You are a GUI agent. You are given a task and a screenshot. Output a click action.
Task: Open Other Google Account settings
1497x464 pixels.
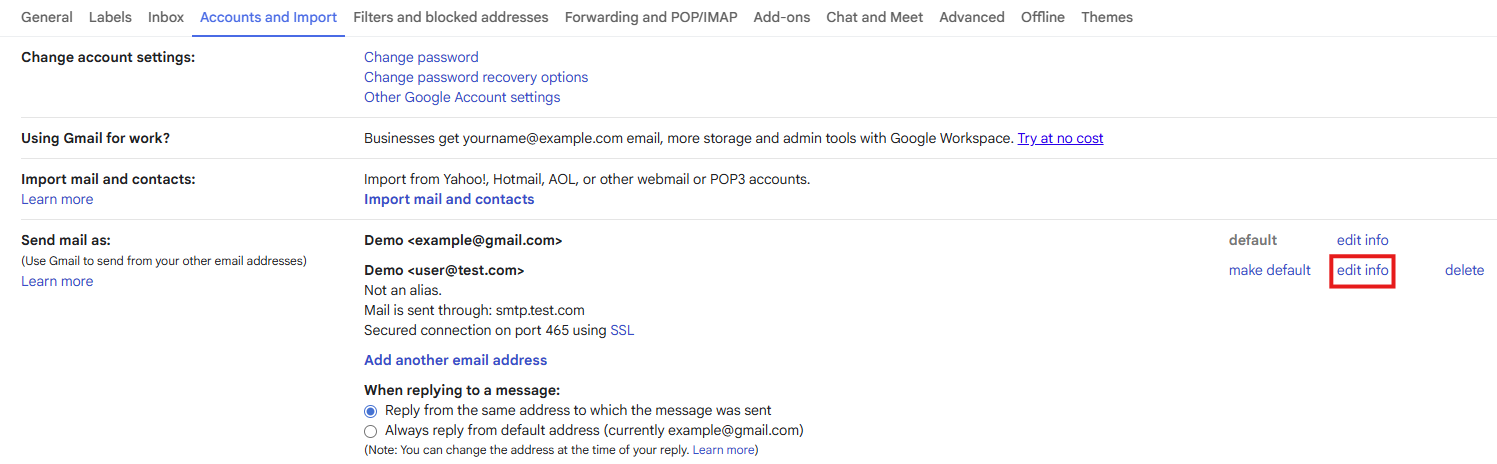[x=462, y=97]
